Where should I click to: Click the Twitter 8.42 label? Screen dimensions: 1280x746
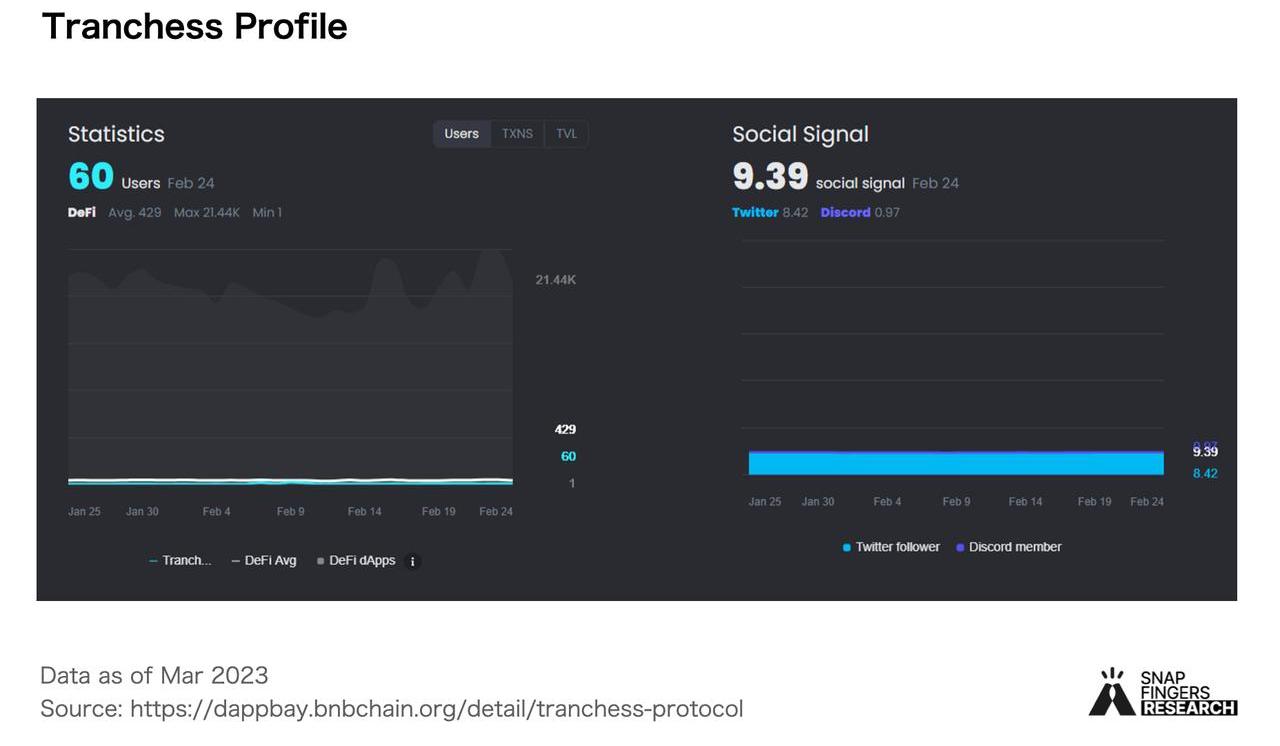coord(769,213)
